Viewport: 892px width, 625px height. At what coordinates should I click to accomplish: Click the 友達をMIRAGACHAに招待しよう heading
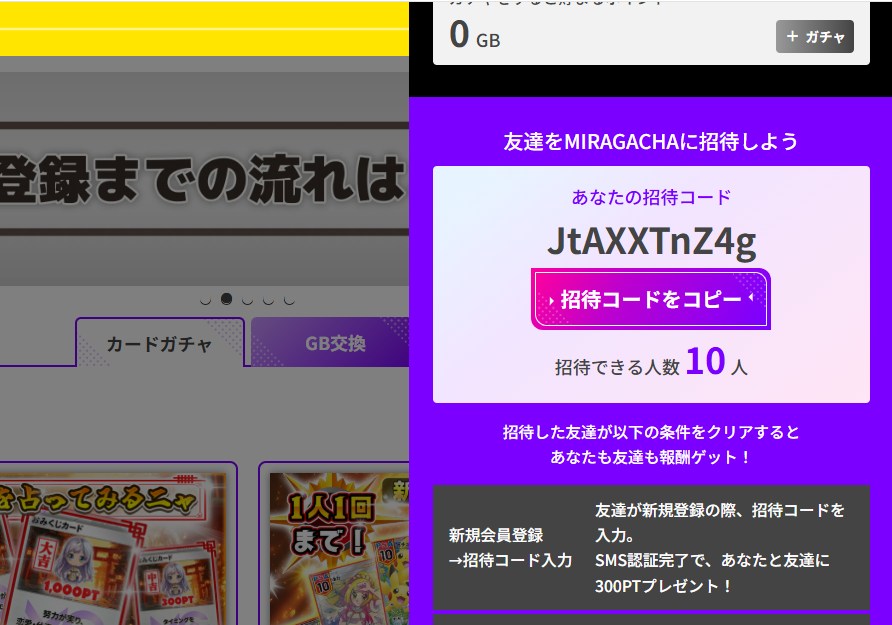point(651,141)
